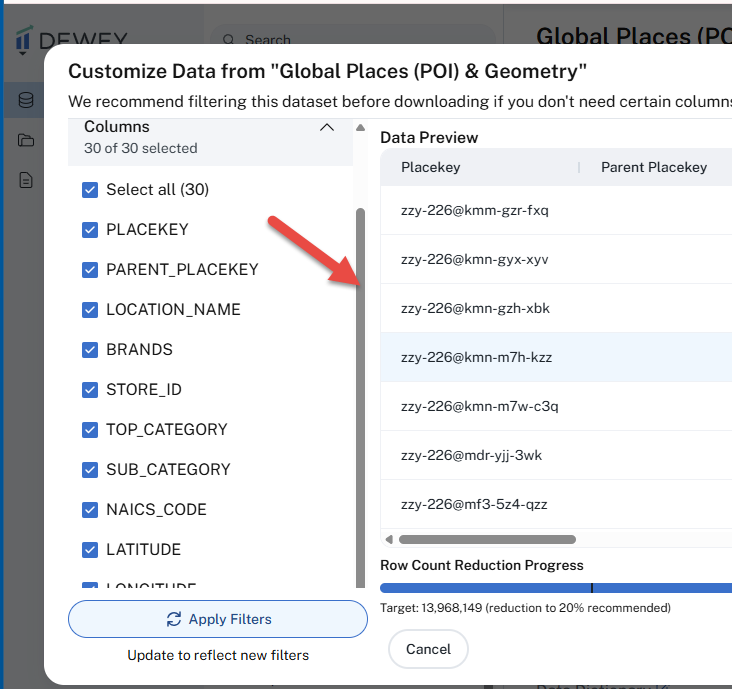This screenshot has width=732, height=689.
Task: Click the columns list vertical scrollbar
Action: [x=360, y=397]
